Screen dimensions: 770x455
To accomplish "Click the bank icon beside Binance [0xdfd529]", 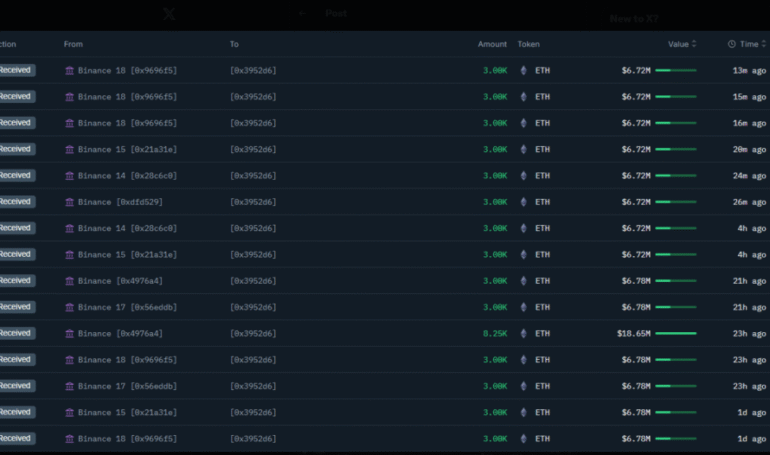I will coord(69,202).
